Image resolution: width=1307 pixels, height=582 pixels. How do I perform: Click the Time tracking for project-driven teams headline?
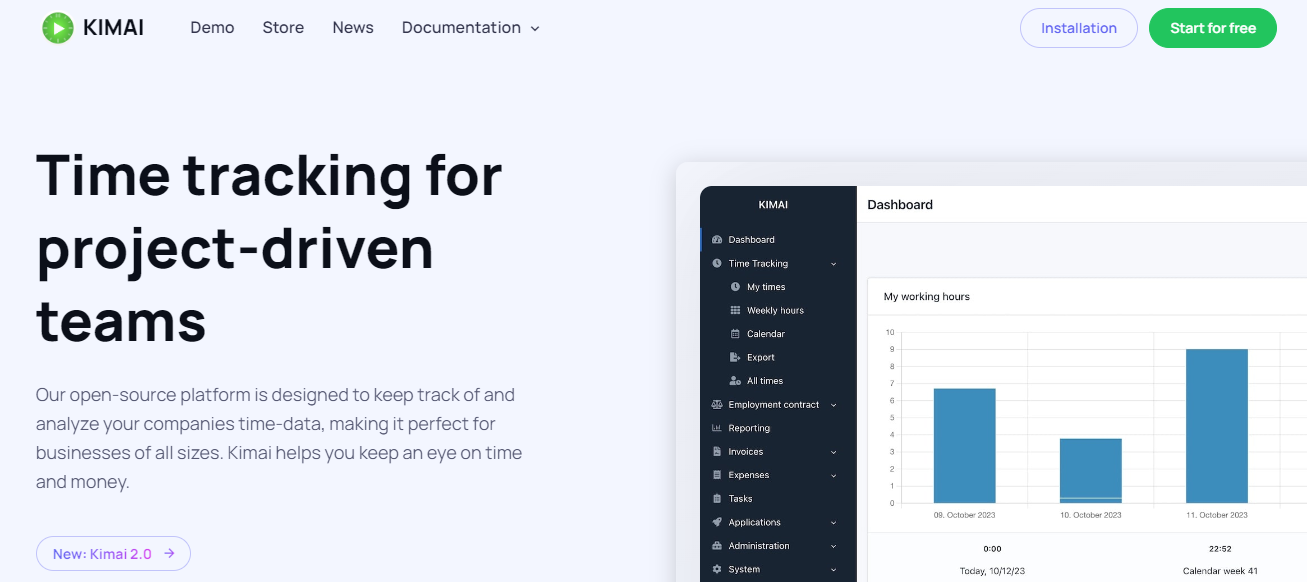269,249
